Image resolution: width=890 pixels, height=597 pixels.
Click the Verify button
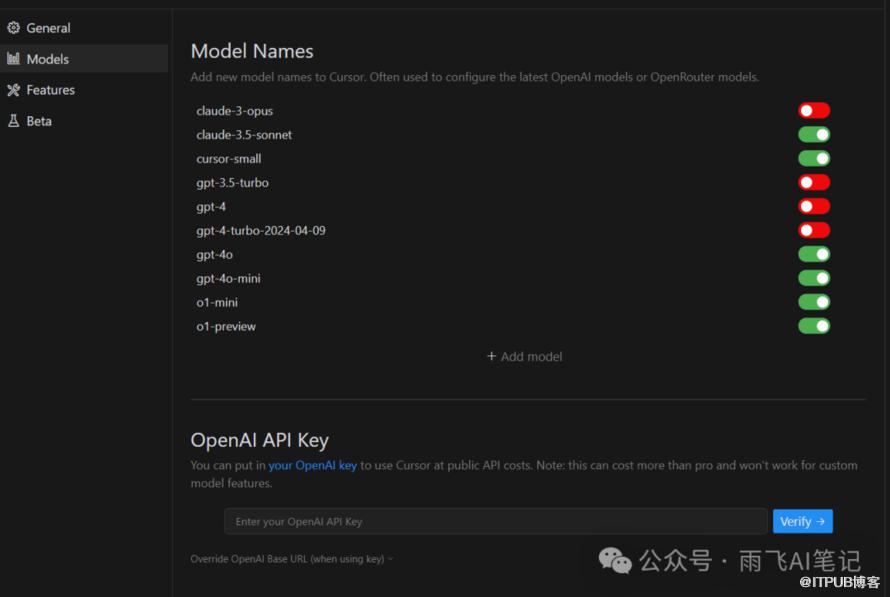point(803,521)
